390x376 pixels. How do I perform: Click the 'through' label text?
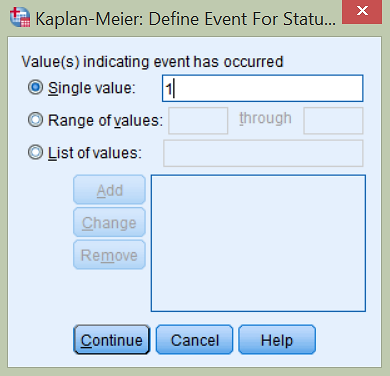(265, 118)
